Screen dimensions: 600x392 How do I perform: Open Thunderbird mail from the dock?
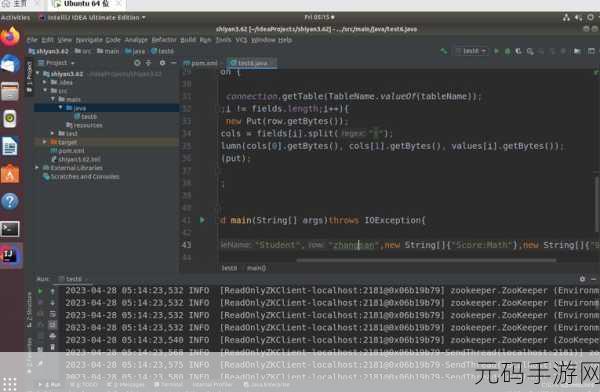(x=10, y=64)
